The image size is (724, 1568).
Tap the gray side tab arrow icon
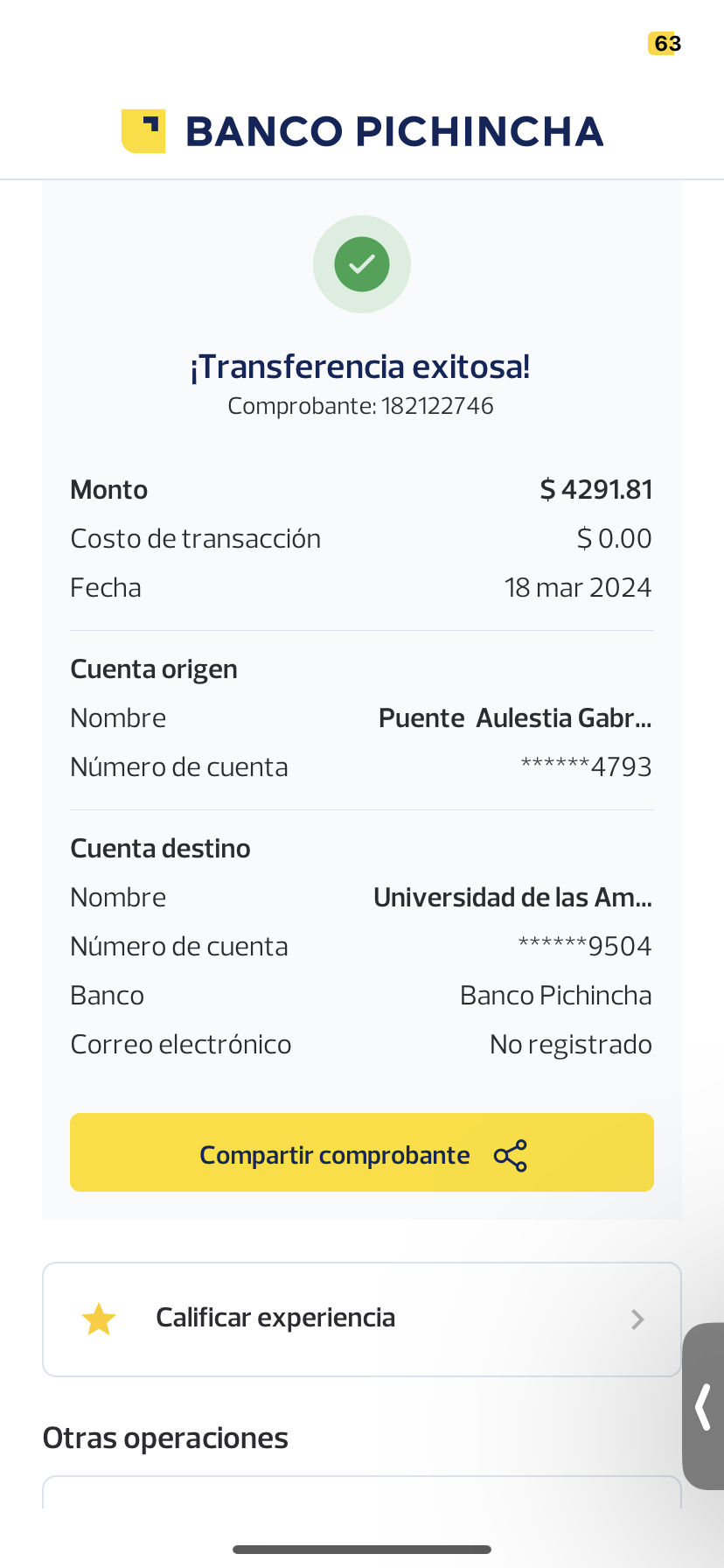pyautogui.click(x=703, y=1406)
